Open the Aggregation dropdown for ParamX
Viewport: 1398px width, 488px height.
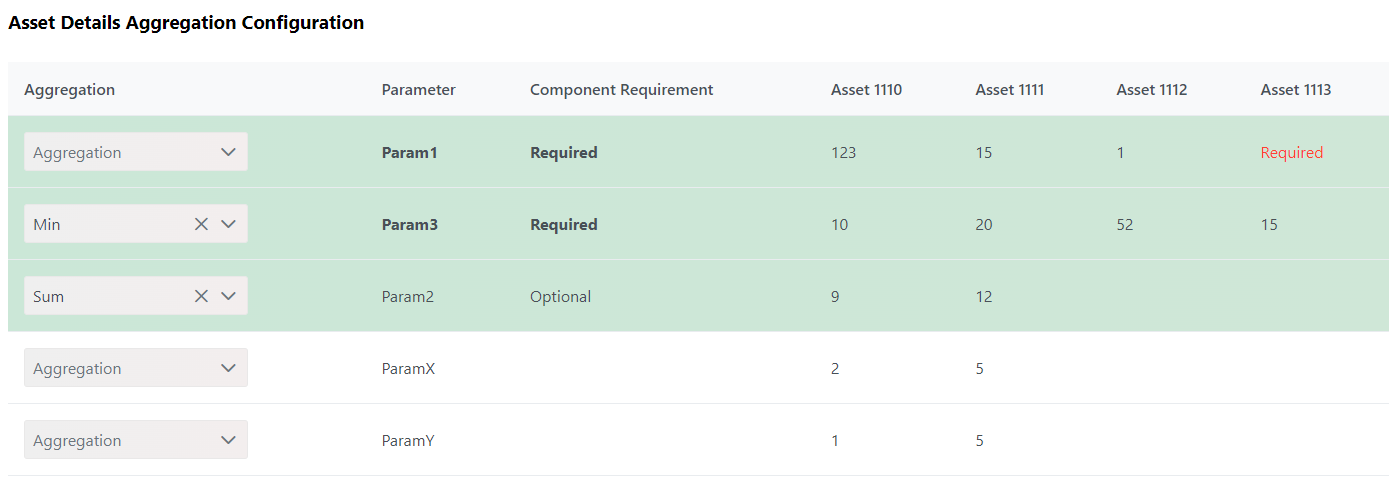point(136,368)
